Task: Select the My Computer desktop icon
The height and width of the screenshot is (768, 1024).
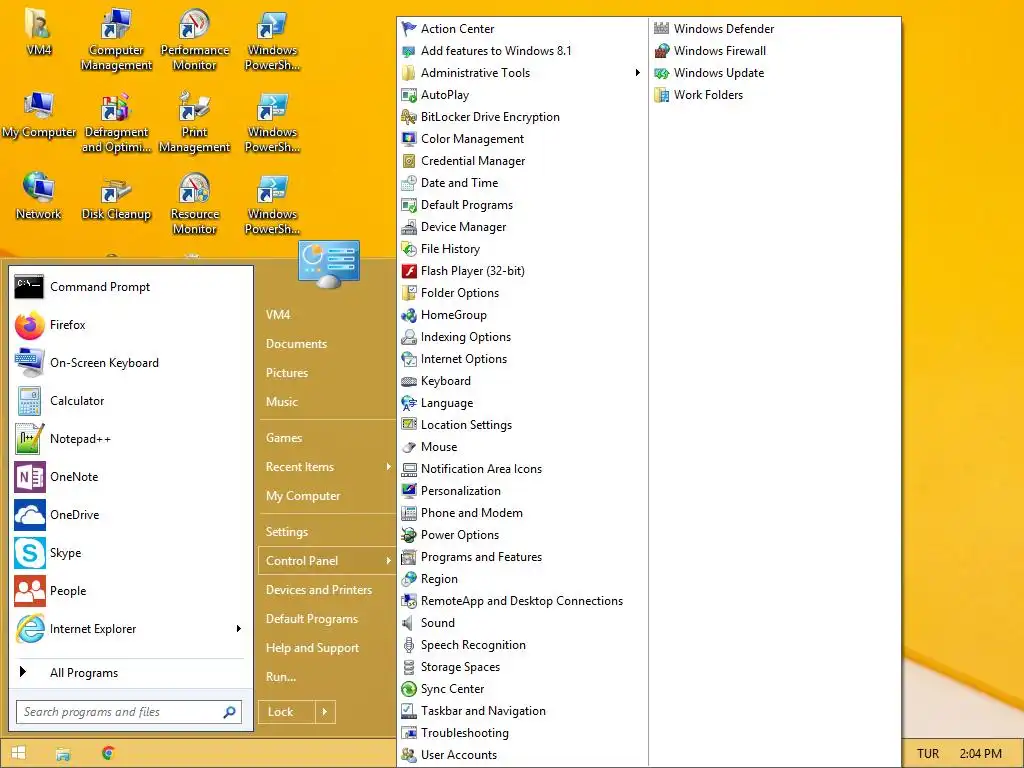Action: (39, 116)
